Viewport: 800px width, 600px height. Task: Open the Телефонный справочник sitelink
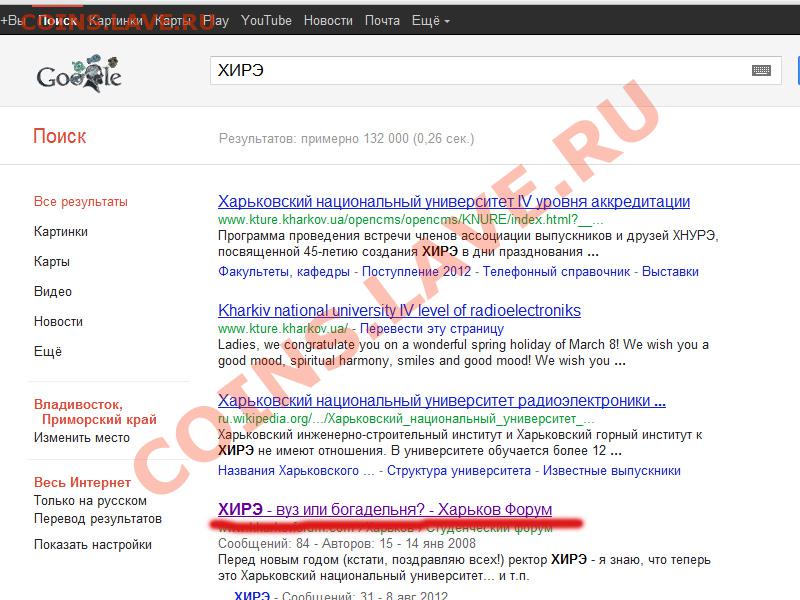point(557,271)
